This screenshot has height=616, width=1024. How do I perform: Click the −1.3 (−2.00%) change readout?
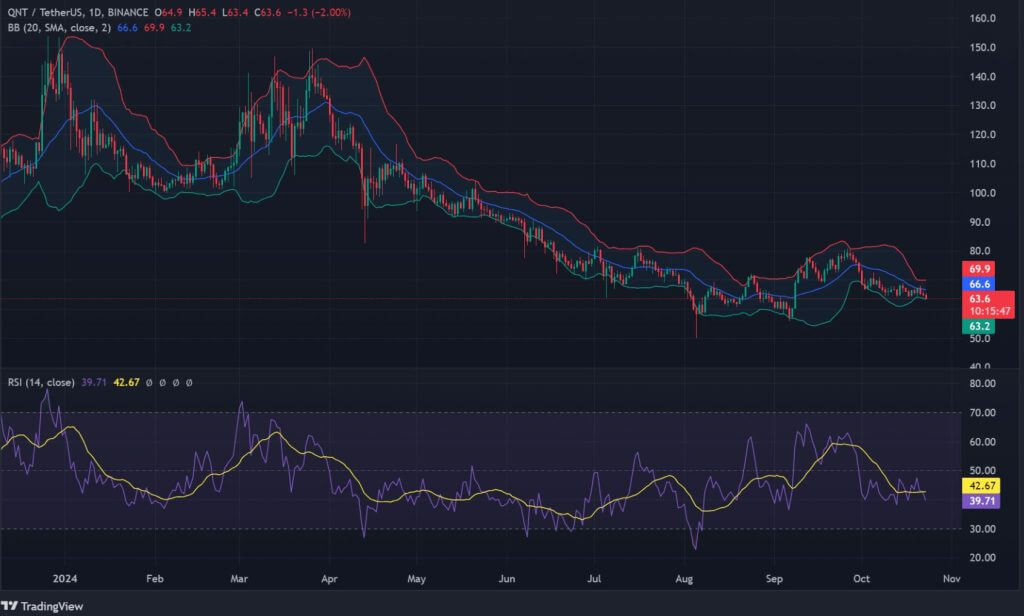click(x=319, y=12)
